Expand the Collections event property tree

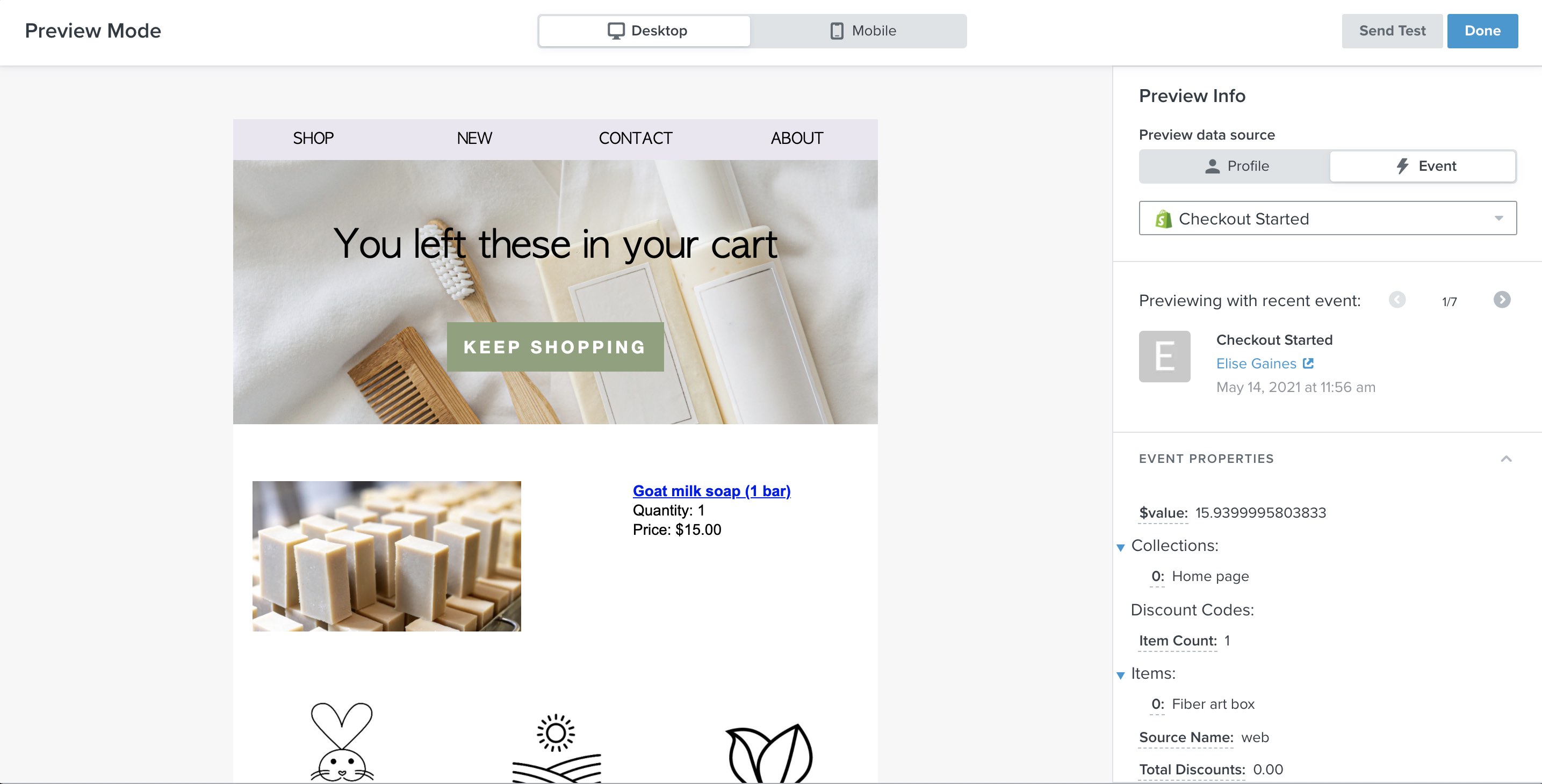pos(1119,545)
